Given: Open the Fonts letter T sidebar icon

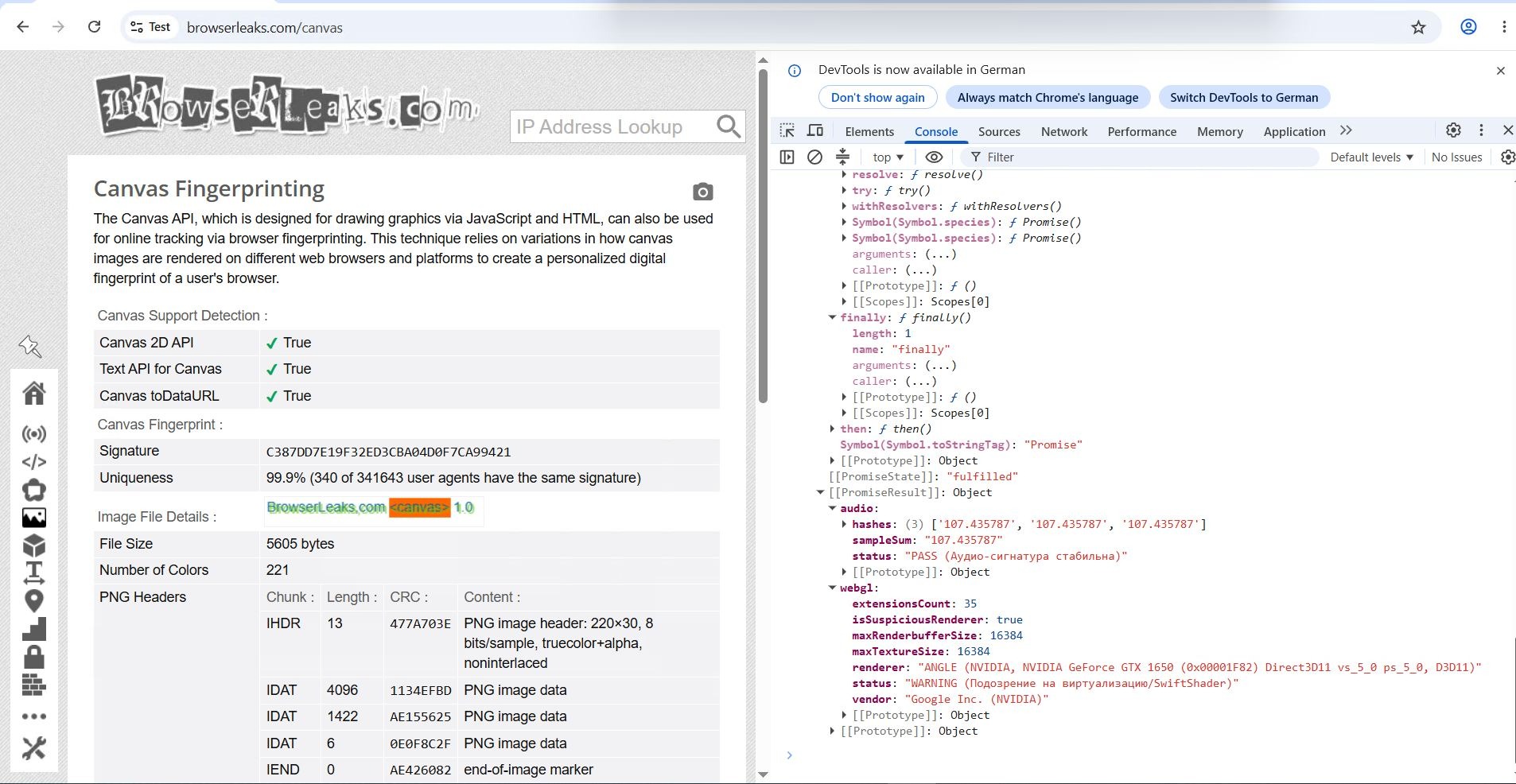Looking at the screenshot, I should click(34, 572).
